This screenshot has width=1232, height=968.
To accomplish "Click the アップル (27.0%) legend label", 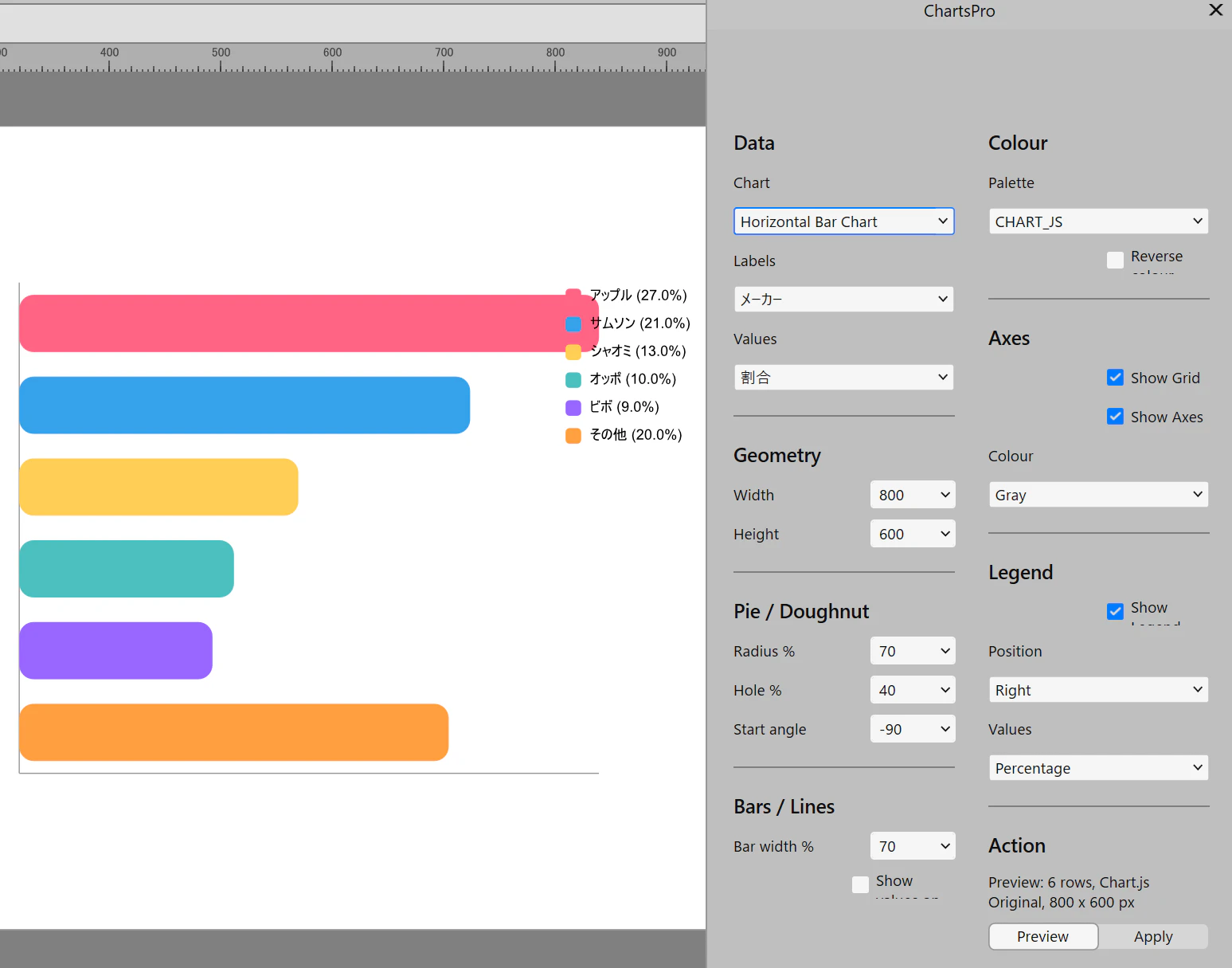I will [638, 295].
